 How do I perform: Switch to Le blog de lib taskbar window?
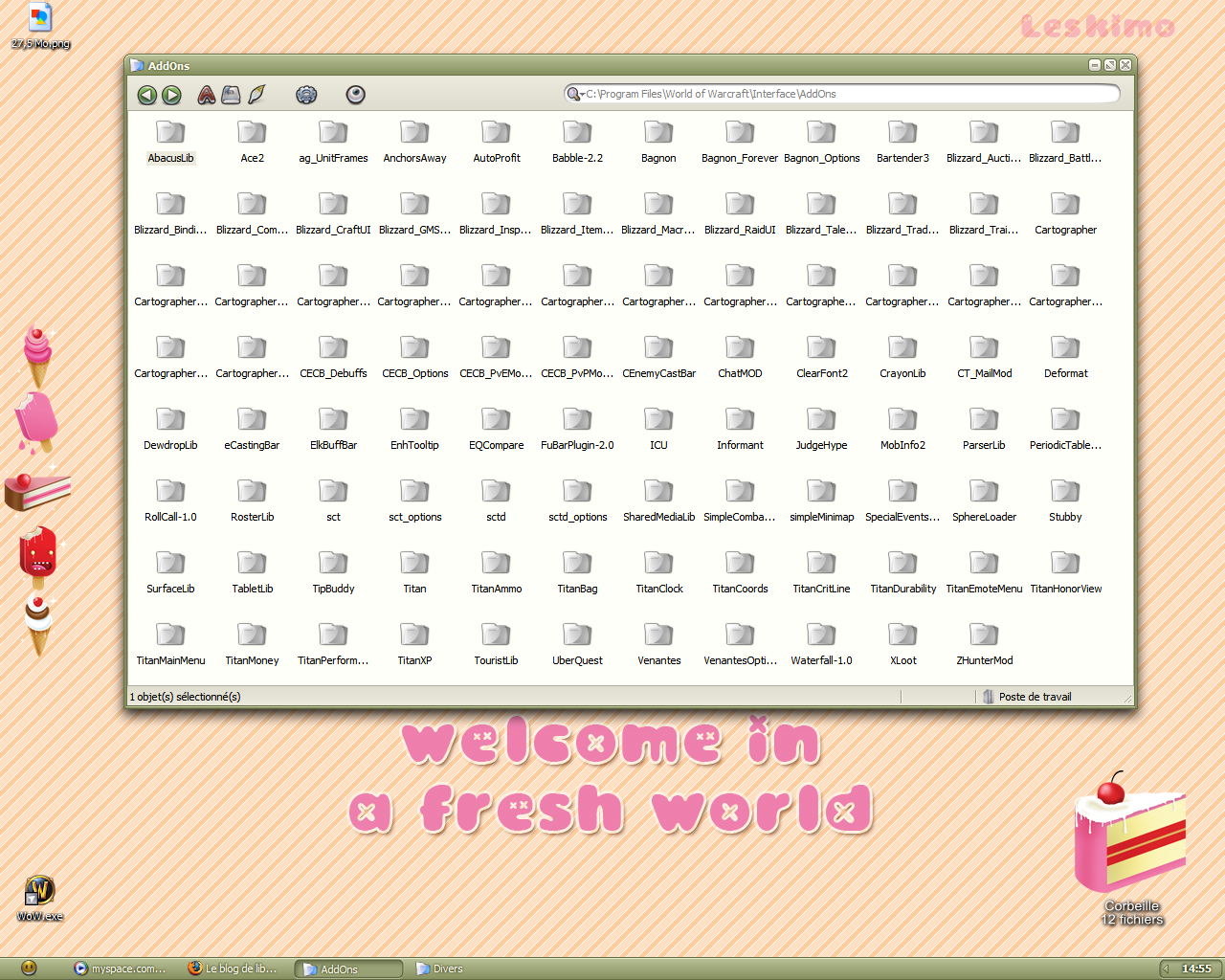(x=233, y=969)
